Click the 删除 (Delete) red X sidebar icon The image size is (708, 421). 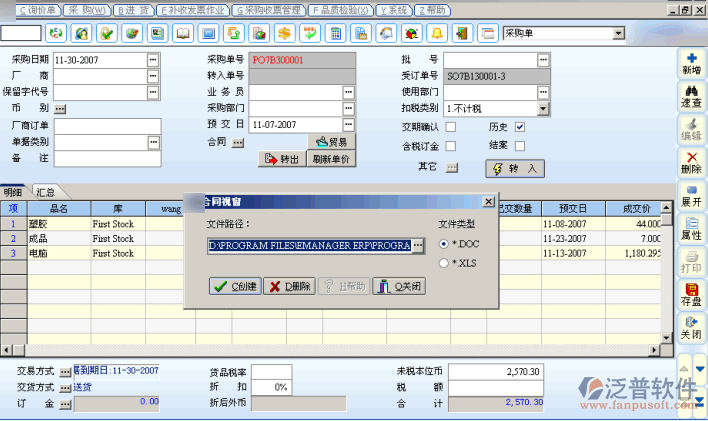point(690,162)
